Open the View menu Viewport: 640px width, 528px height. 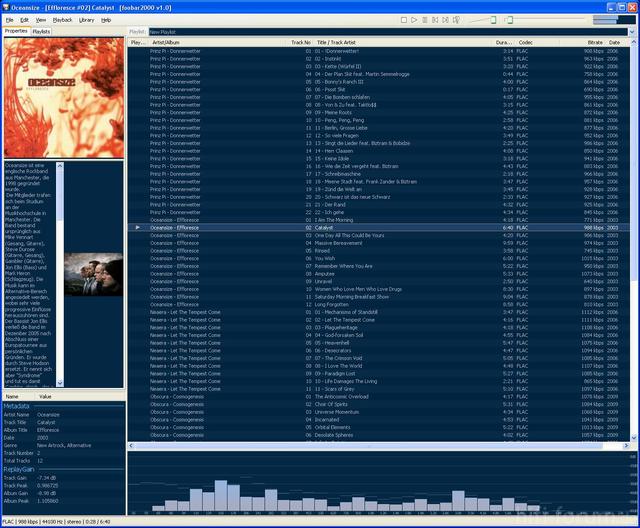pos(41,20)
